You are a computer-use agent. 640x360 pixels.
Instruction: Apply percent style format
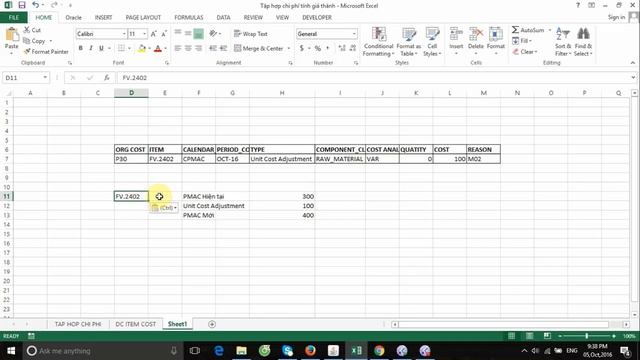click(x=318, y=48)
